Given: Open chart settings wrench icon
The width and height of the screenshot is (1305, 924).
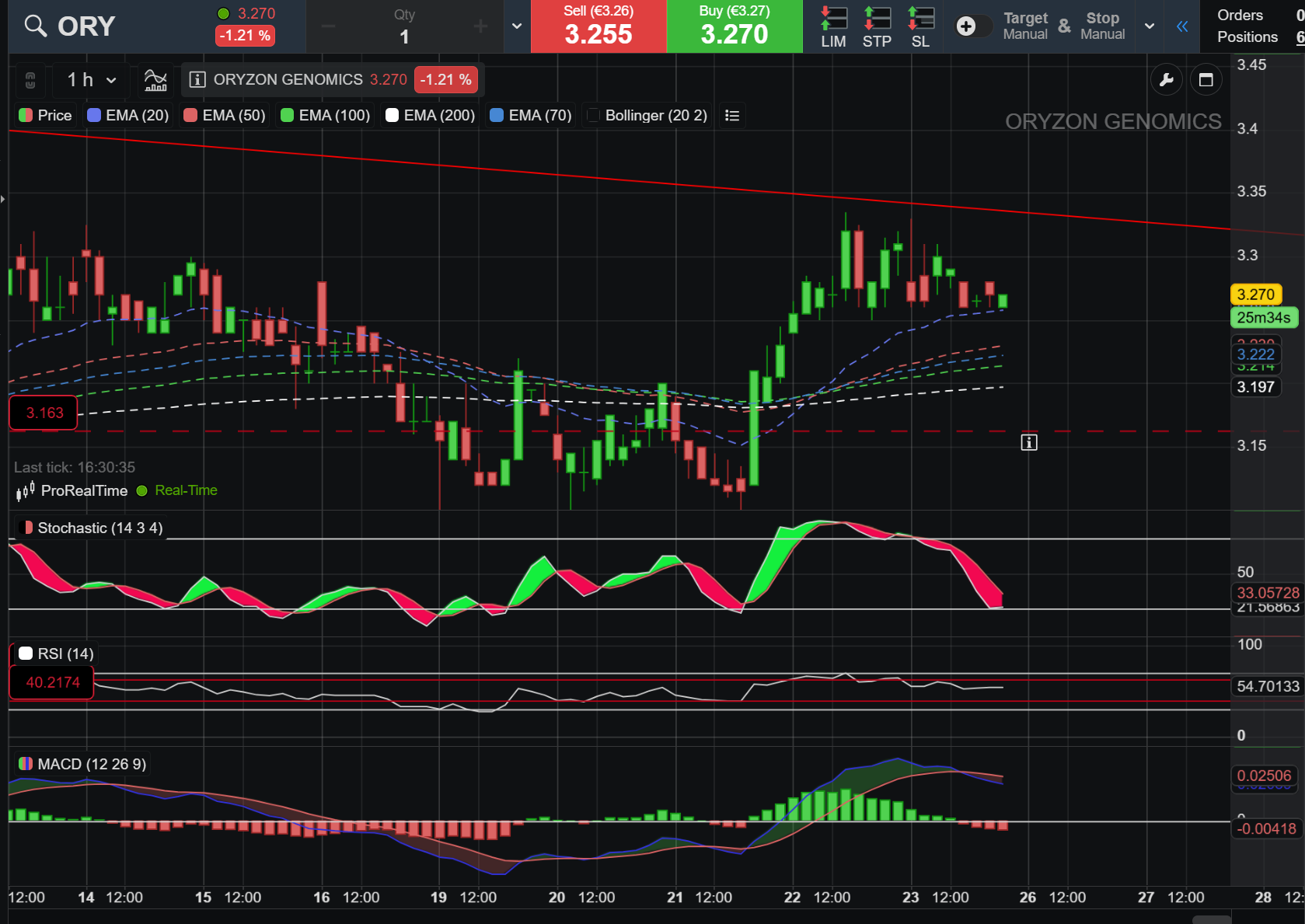Looking at the screenshot, I should [x=1167, y=80].
